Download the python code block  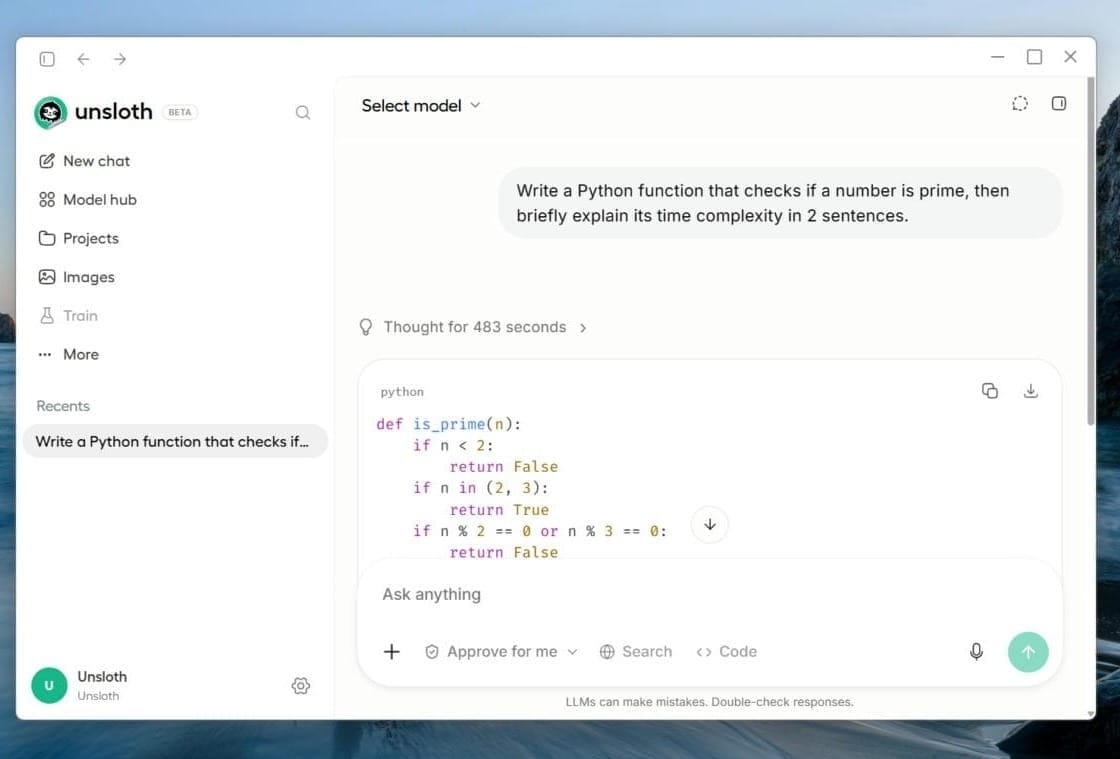[1030, 391]
